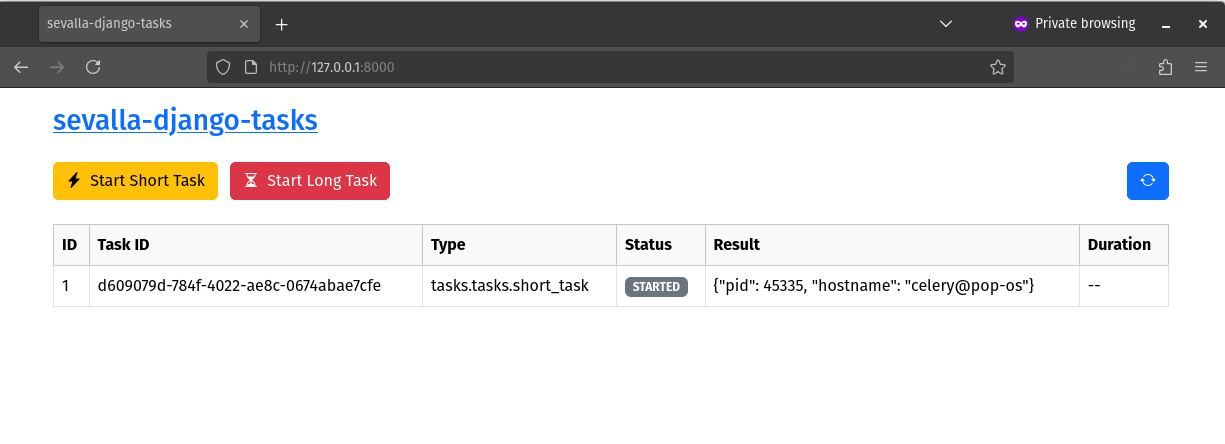Start a long task
The width and height of the screenshot is (1225, 444).
[x=310, y=181]
